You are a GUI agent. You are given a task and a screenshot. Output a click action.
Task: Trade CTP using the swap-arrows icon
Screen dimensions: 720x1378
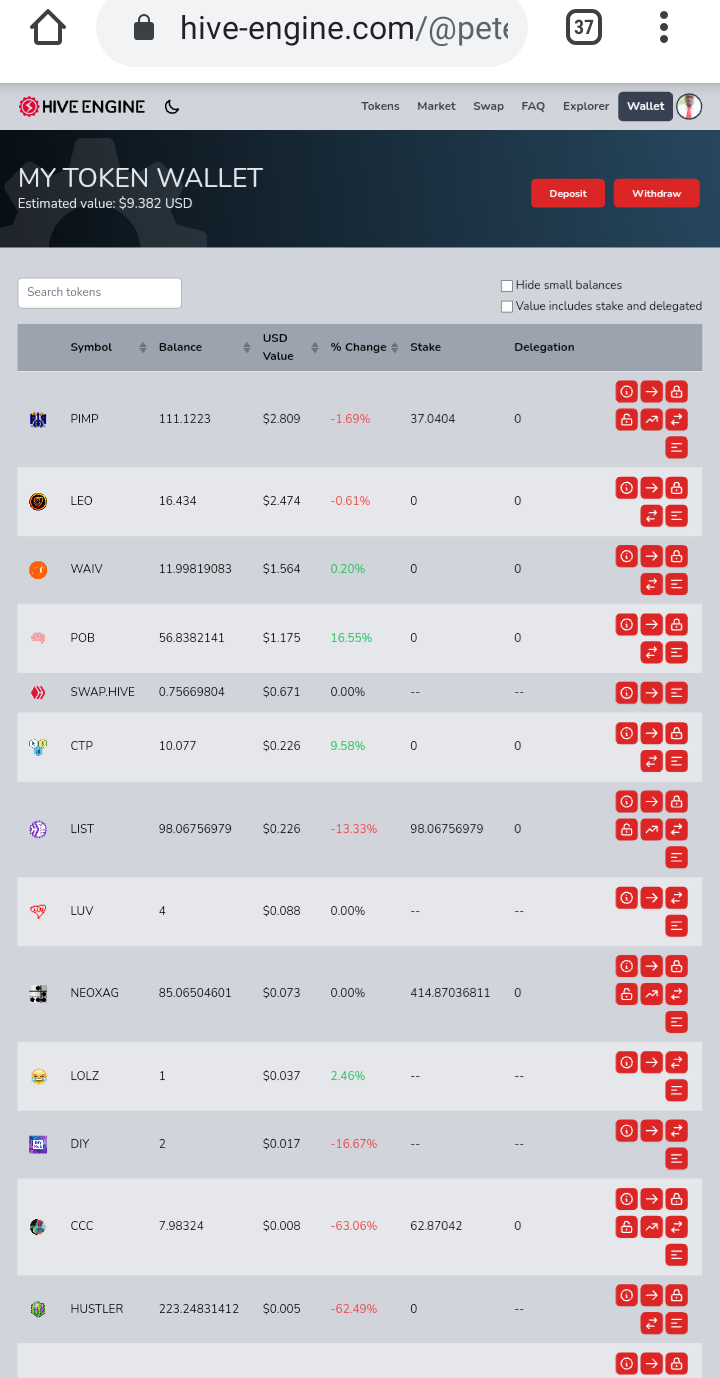(x=651, y=761)
